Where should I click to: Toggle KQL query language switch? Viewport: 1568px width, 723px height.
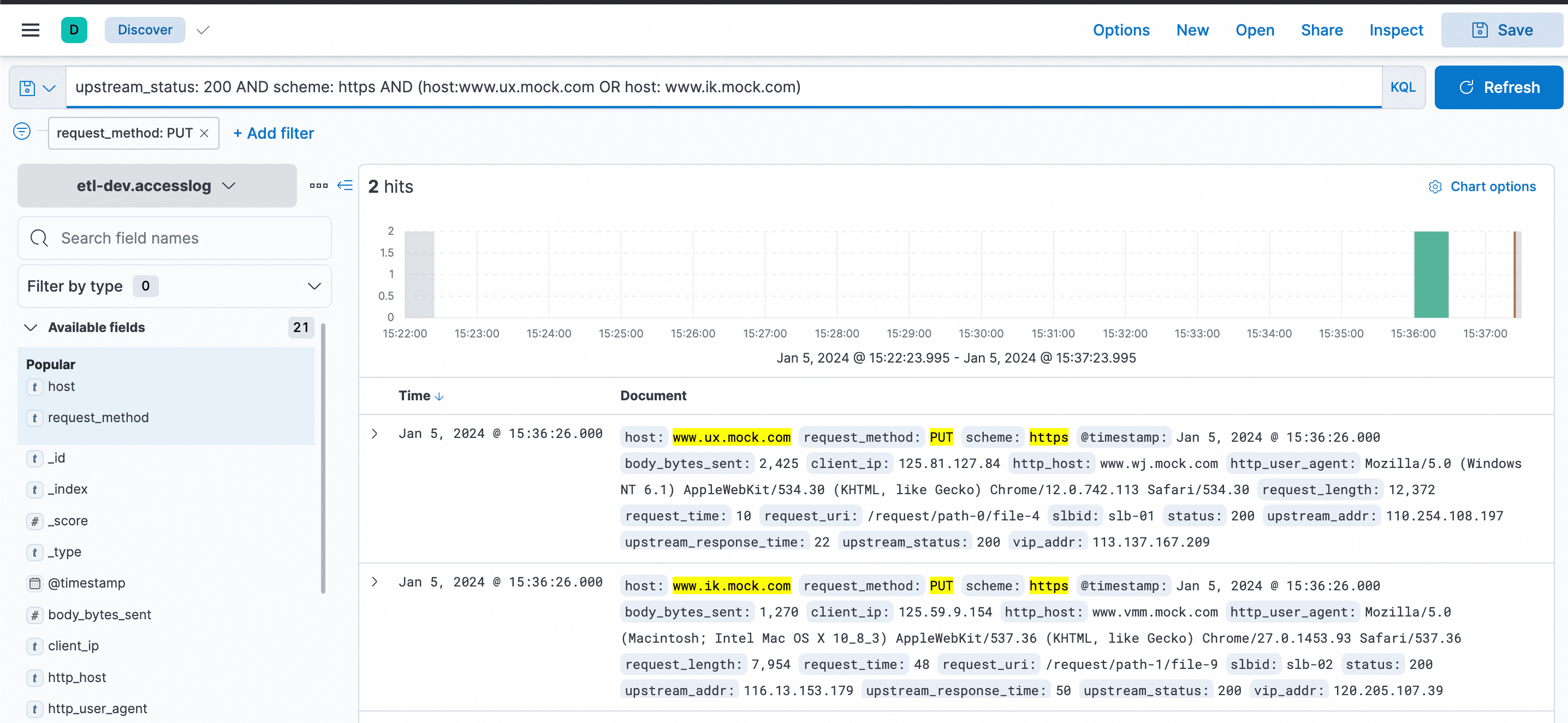click(x=1403, y=87)
